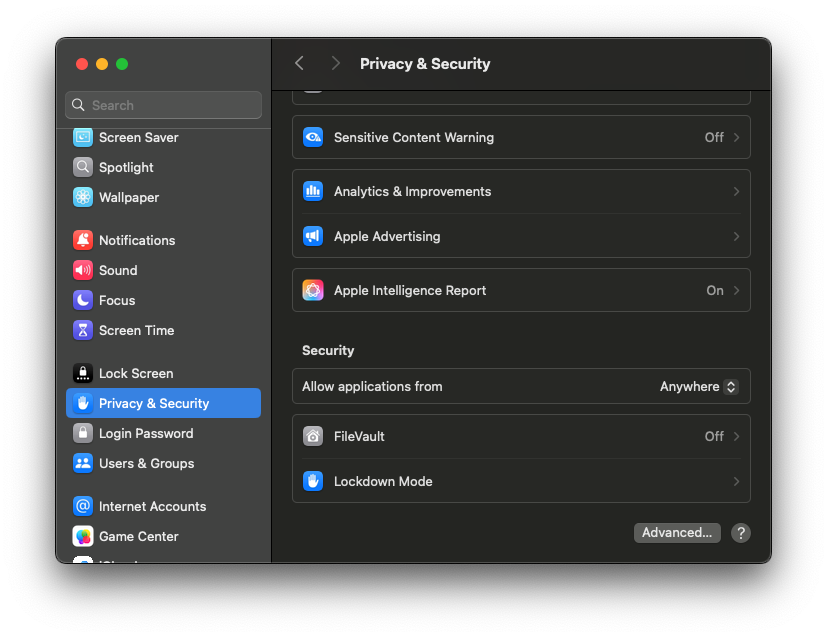
Task: Open the Login Password pane
Action: [x=164, y=433]
